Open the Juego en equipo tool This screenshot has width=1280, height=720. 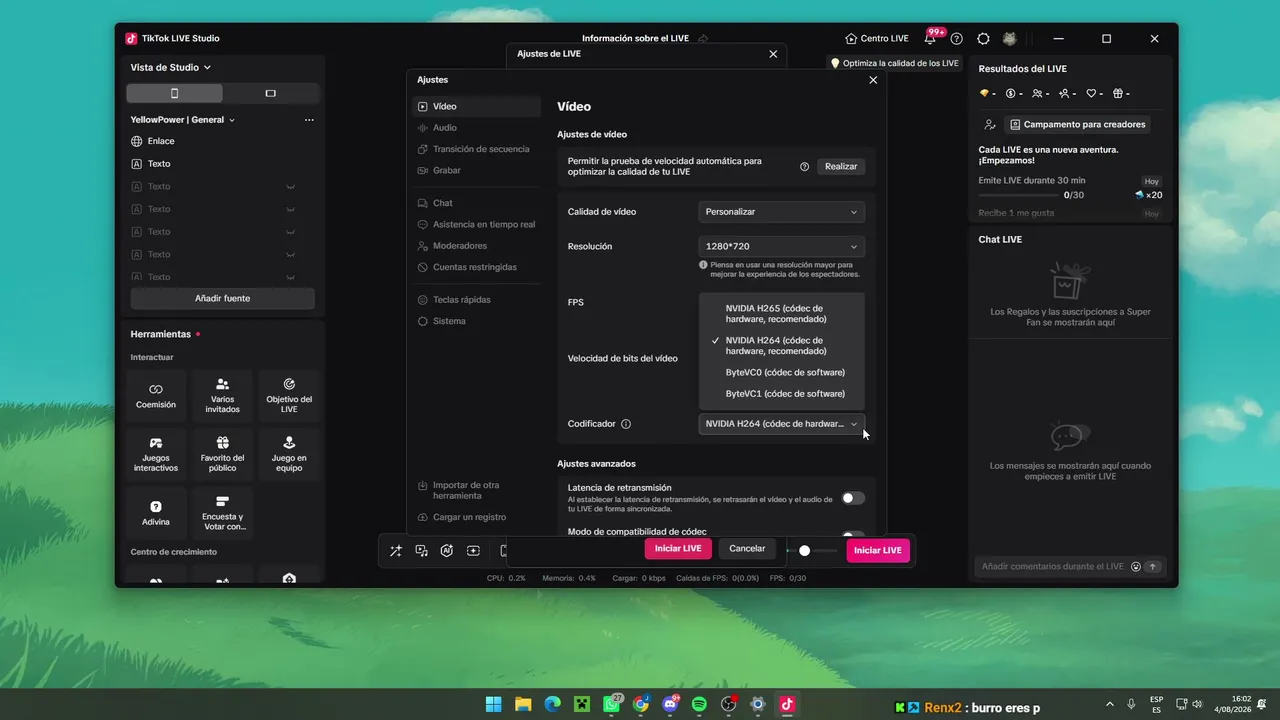point(289,454)
